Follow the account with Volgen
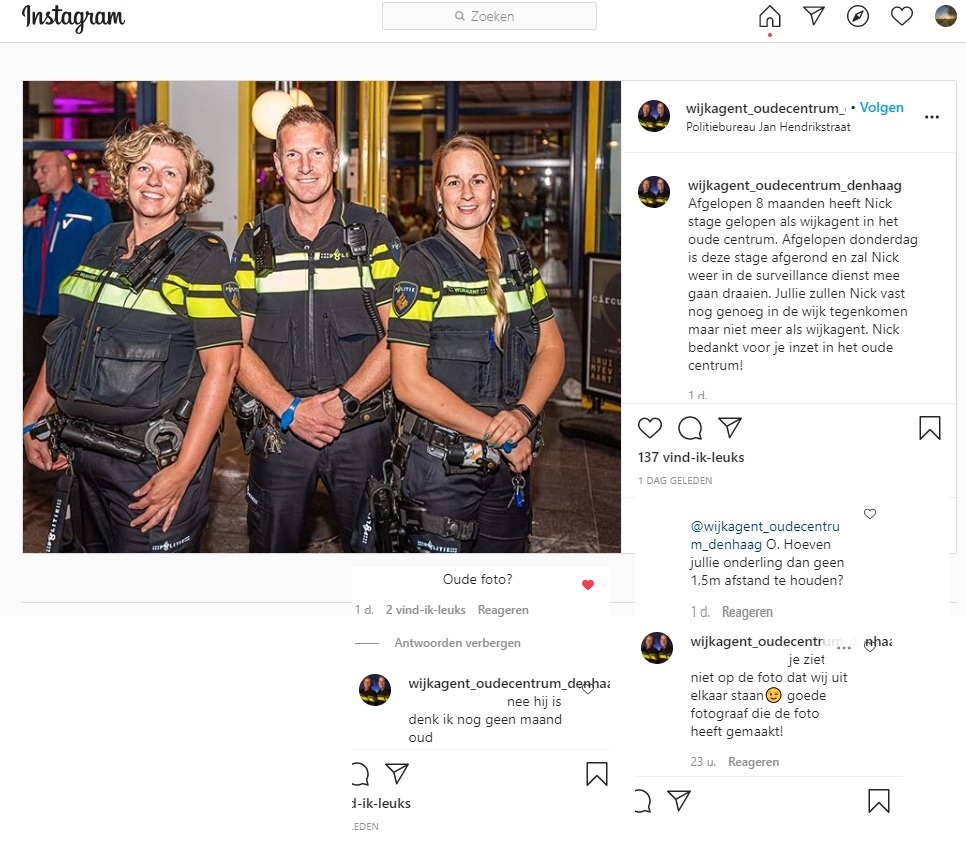 point(882,107)
